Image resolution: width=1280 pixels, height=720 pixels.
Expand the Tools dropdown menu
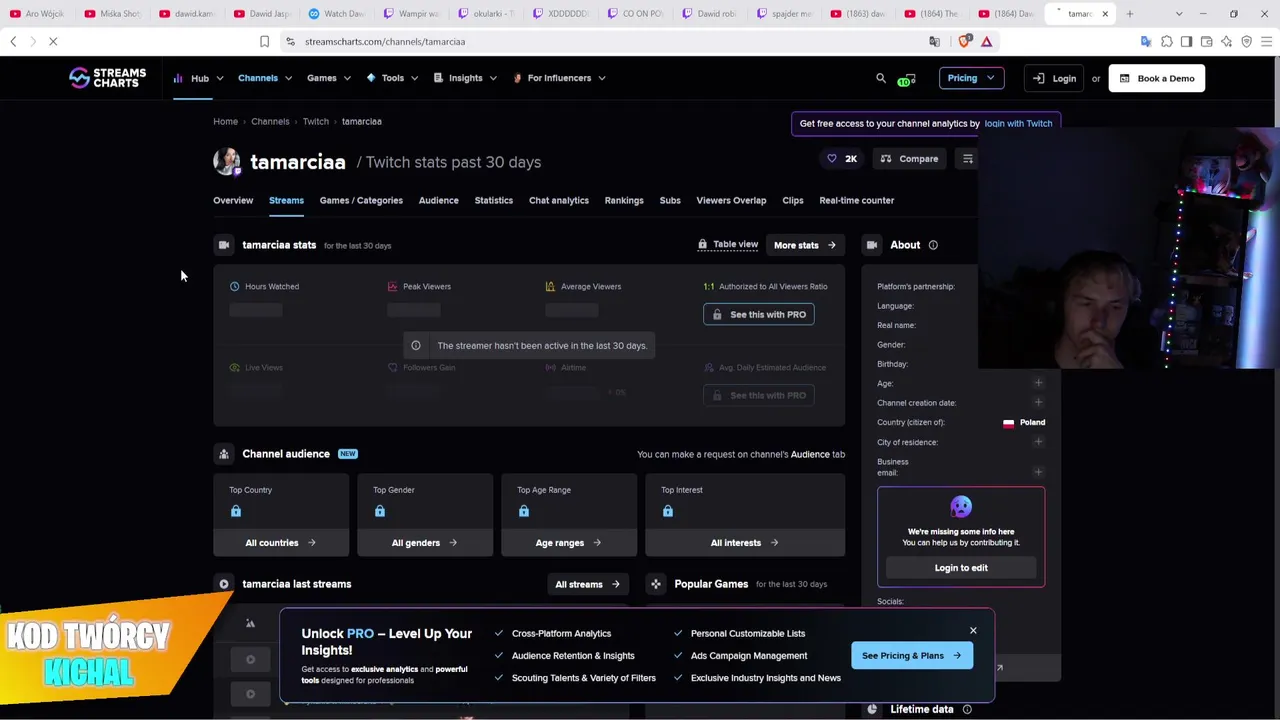tap(392, 78)
